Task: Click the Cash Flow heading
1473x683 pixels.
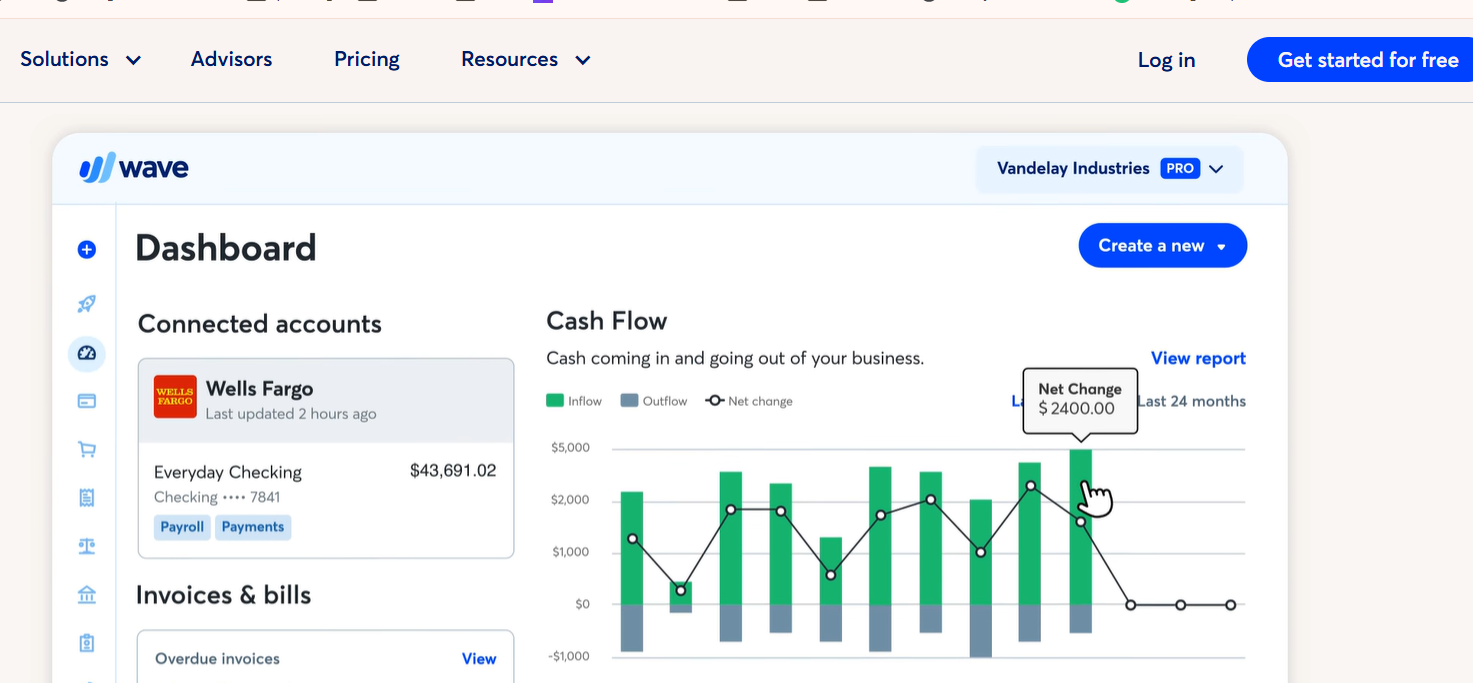Action: pos(607,321)
